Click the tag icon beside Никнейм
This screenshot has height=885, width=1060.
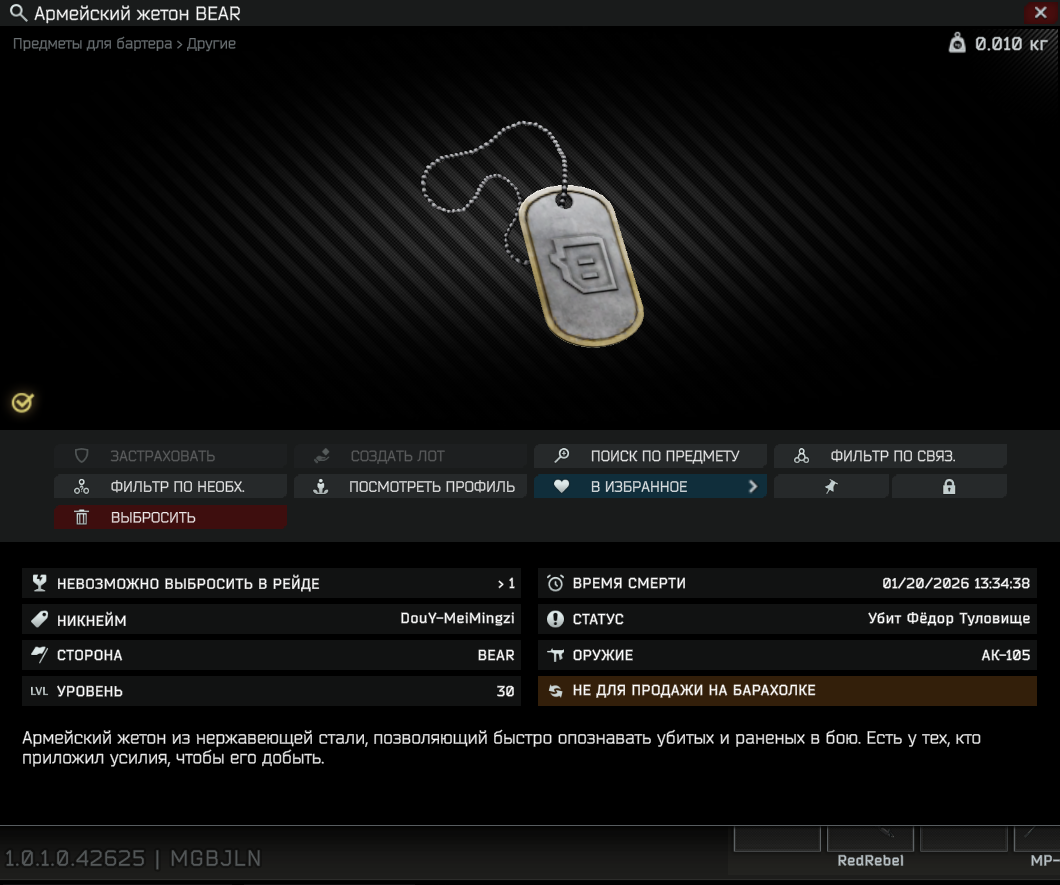(39, 619)
